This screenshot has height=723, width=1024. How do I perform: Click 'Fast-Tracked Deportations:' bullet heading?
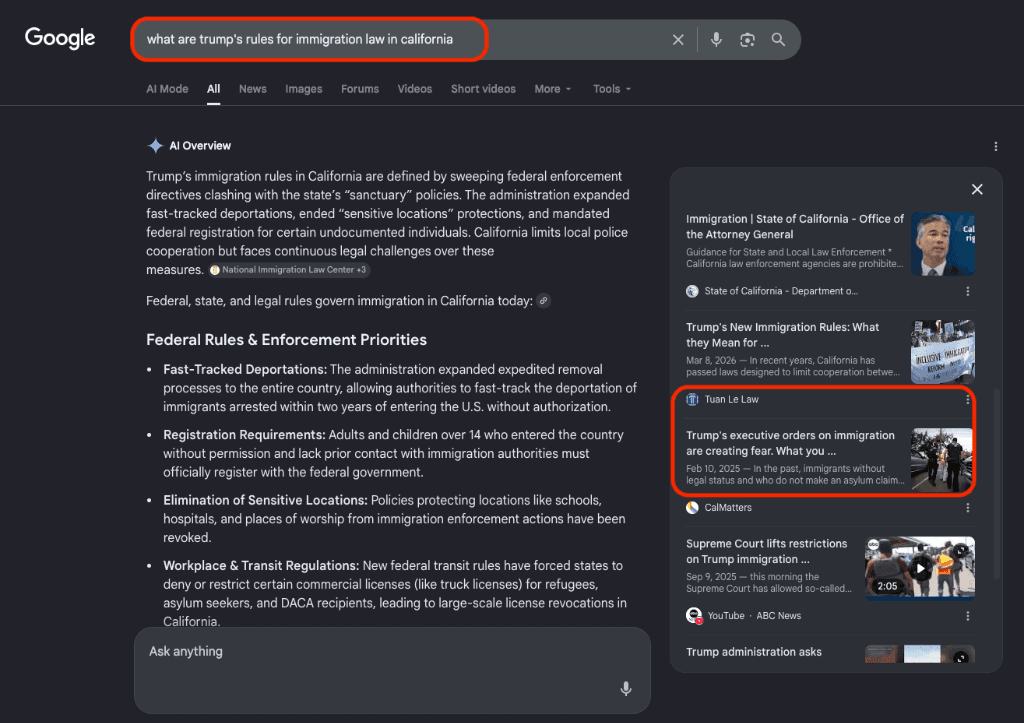point(245,370)
